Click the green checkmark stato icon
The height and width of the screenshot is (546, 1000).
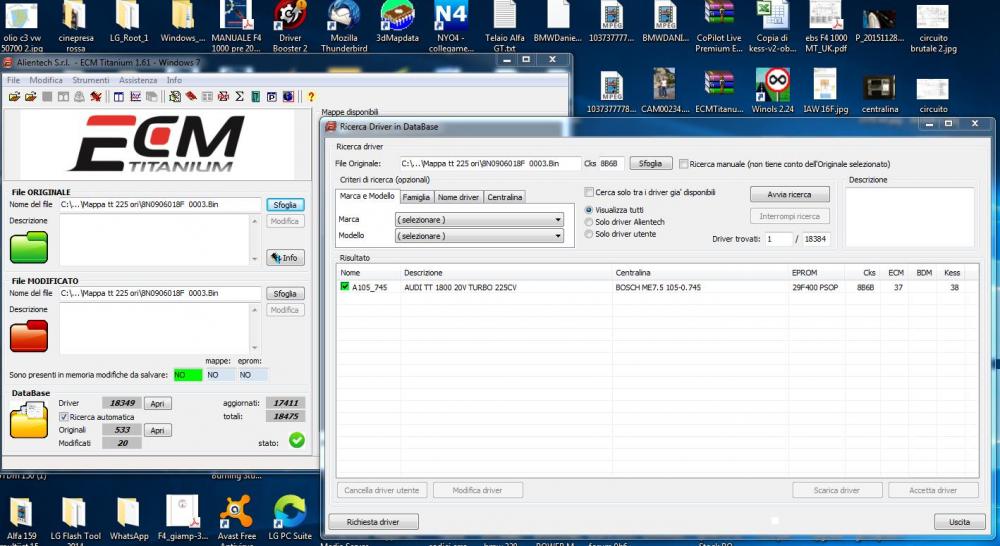297,440
